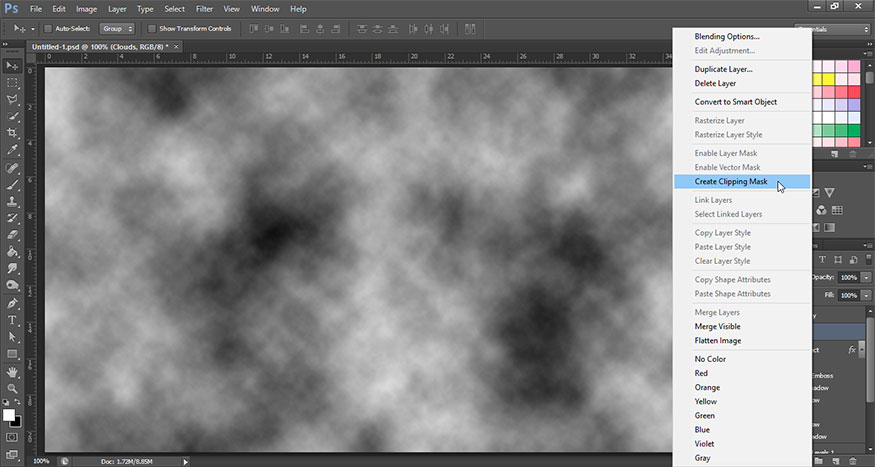Screen dimensions: 875x467
Task: Click Create Clipping Mask in context menu
Action: [731, 182]
